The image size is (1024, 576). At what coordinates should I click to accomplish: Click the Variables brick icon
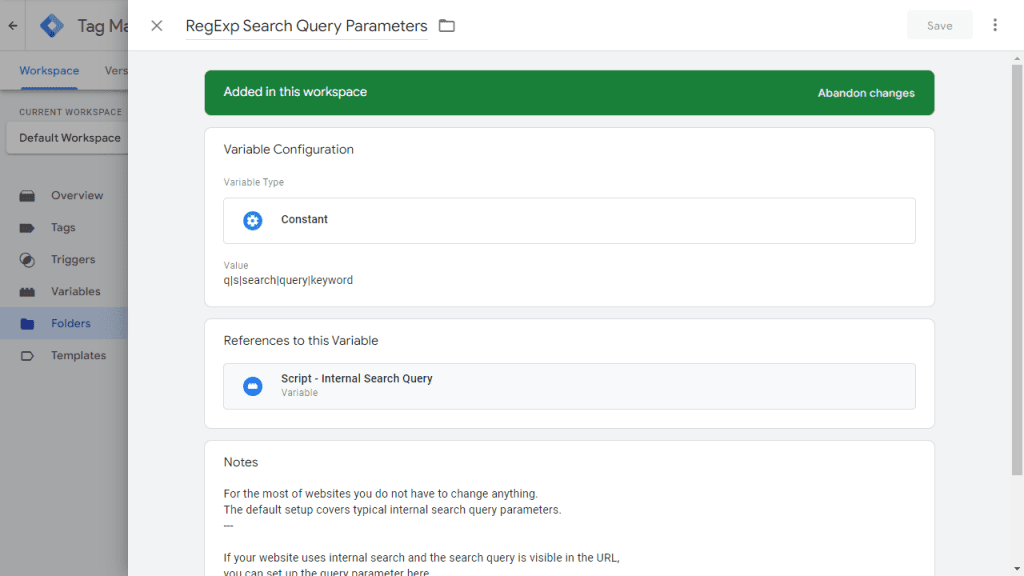pos(27,291)
